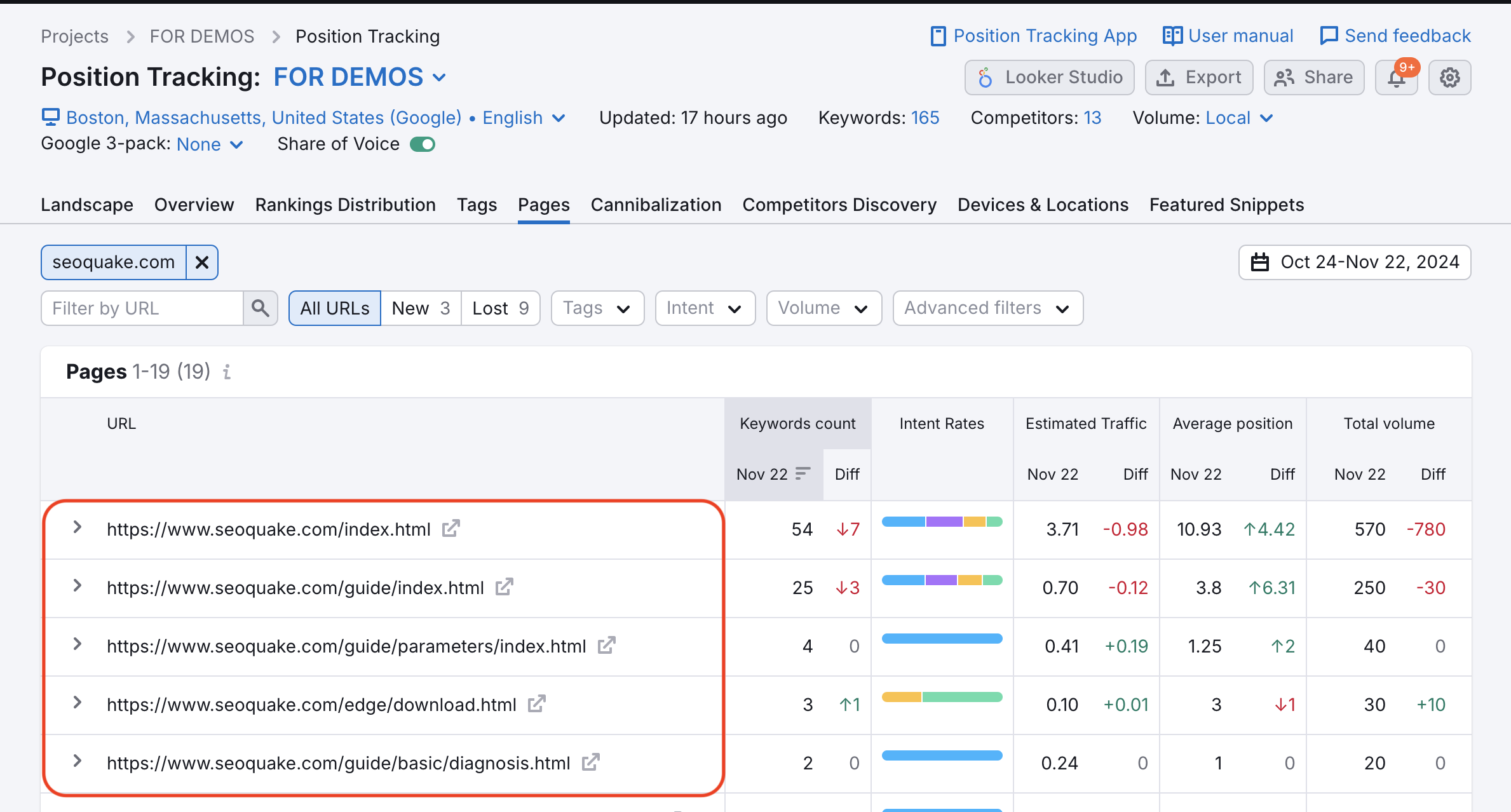Expand the guide/index.html row
Image resolution: width=1511 pixels, height=812 pixels.
tap(77, 586)
